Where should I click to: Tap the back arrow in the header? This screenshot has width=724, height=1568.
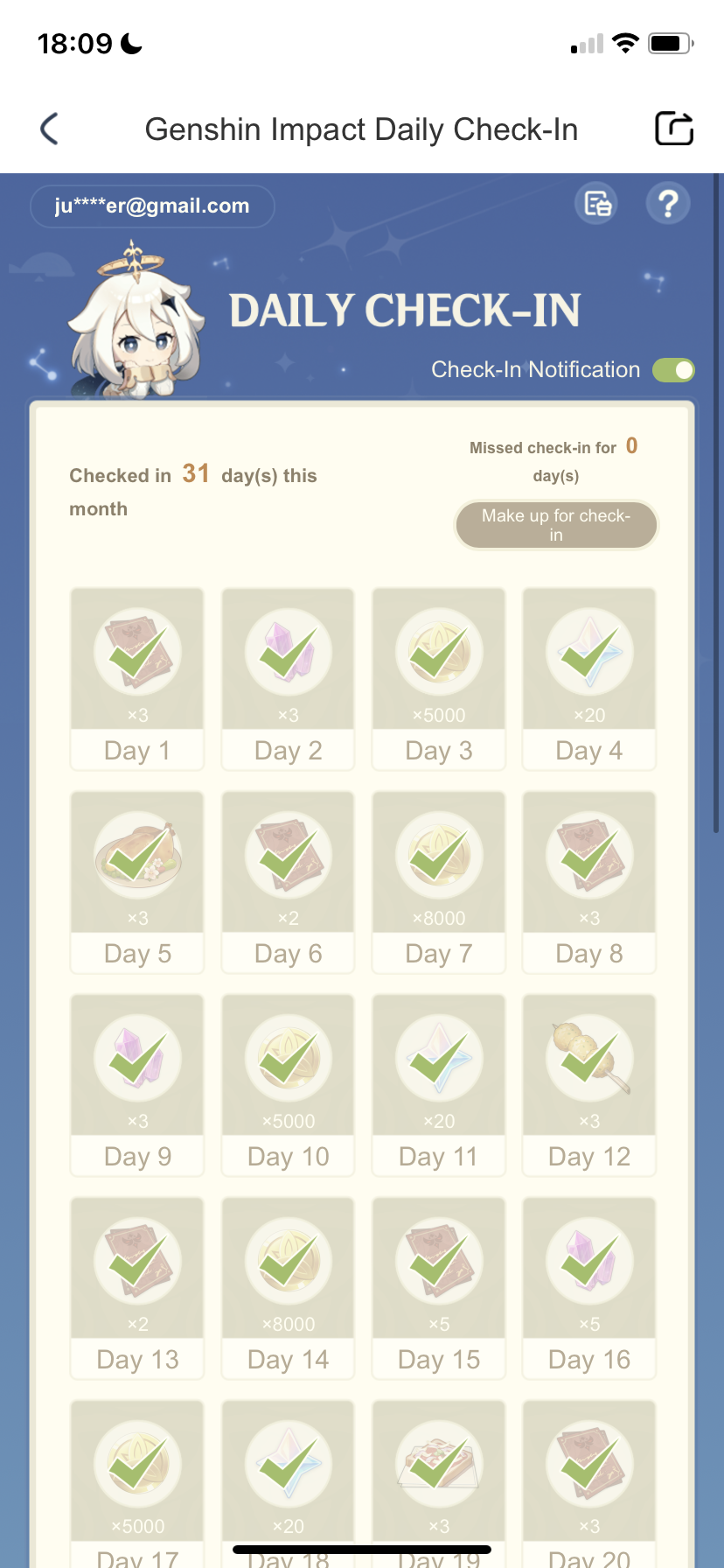point(50,129)
